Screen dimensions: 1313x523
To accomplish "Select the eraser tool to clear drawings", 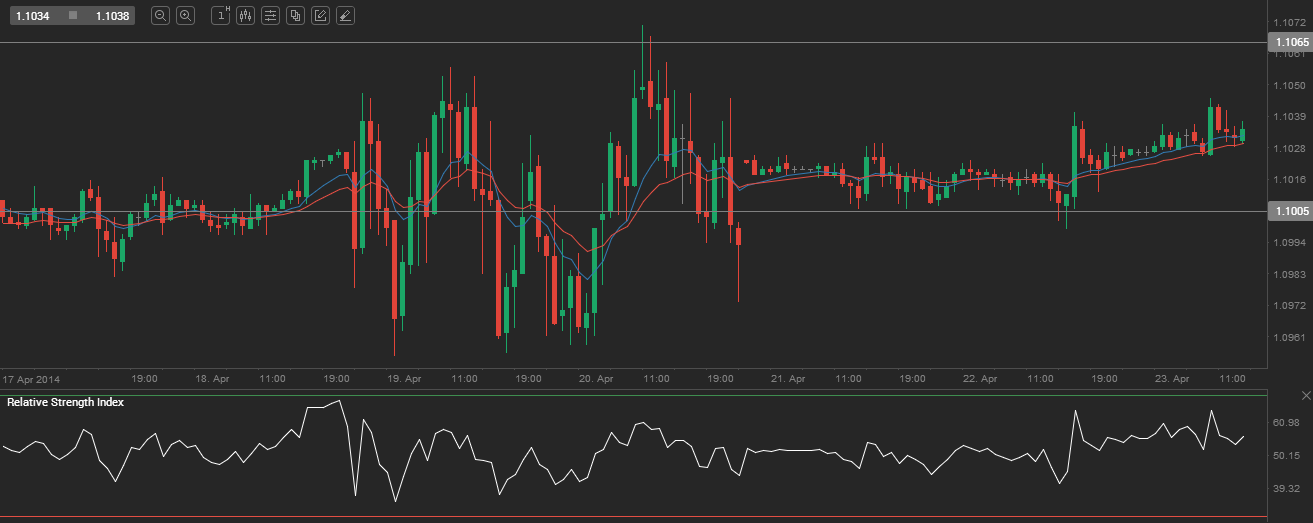I will [x=345, y=16].
